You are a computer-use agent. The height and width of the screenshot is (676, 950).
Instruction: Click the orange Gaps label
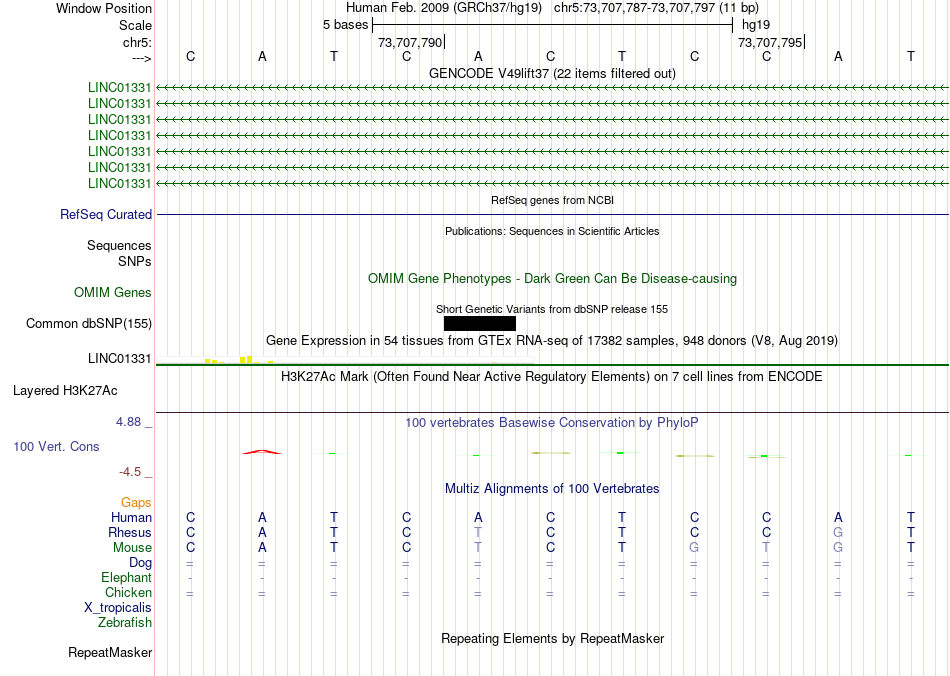pyautogui.click(x=136, y=502)
